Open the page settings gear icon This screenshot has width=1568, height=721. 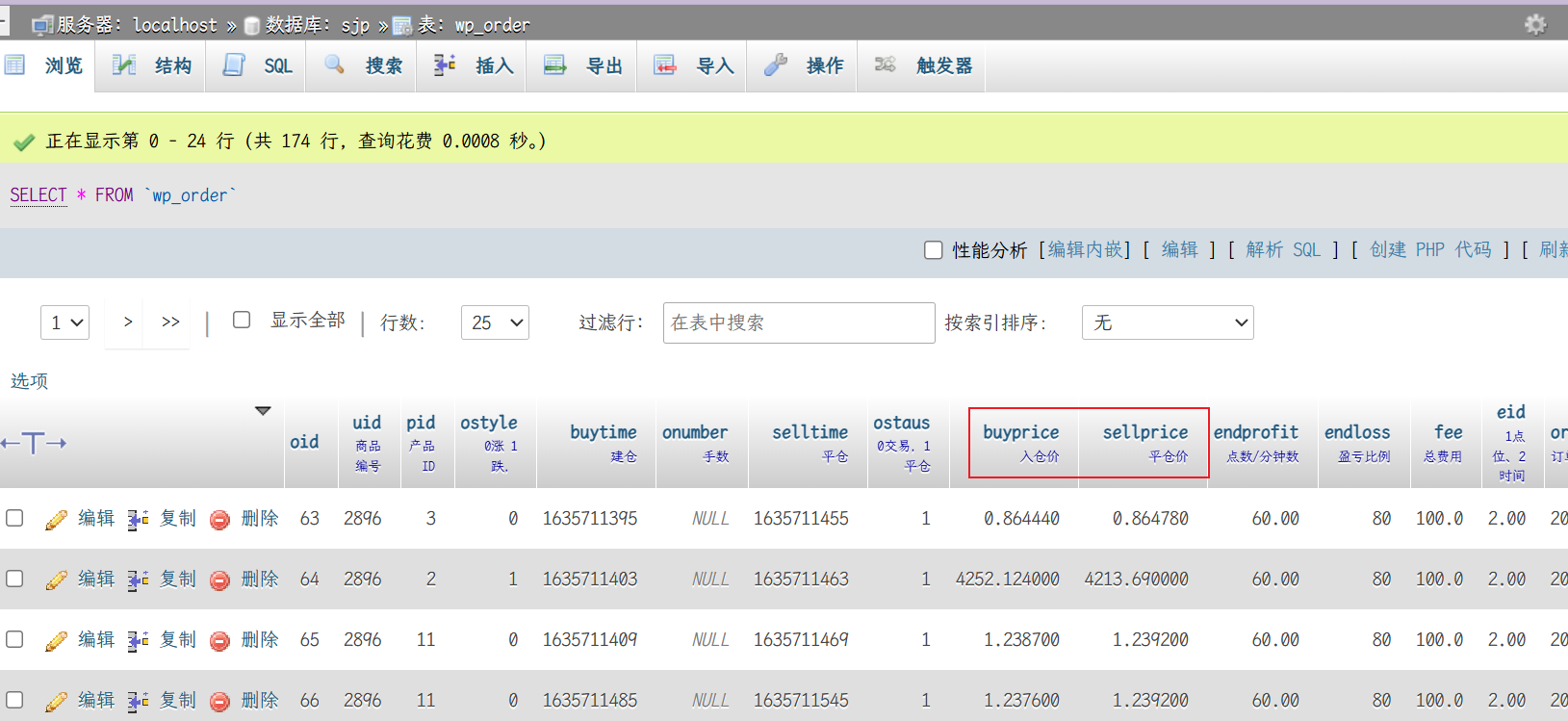tap(1535, 24)
